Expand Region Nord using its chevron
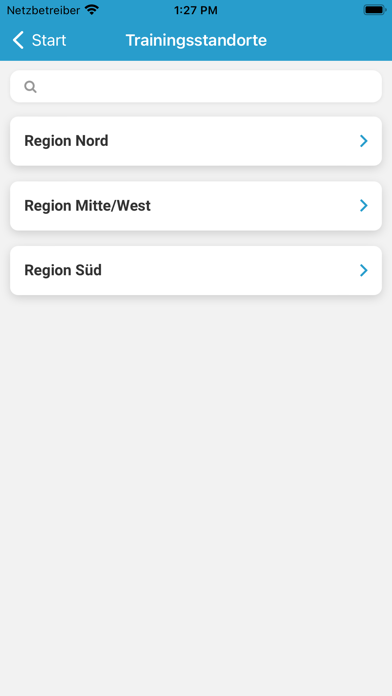The height and width of the screenshot is (696, 392). 364,141
